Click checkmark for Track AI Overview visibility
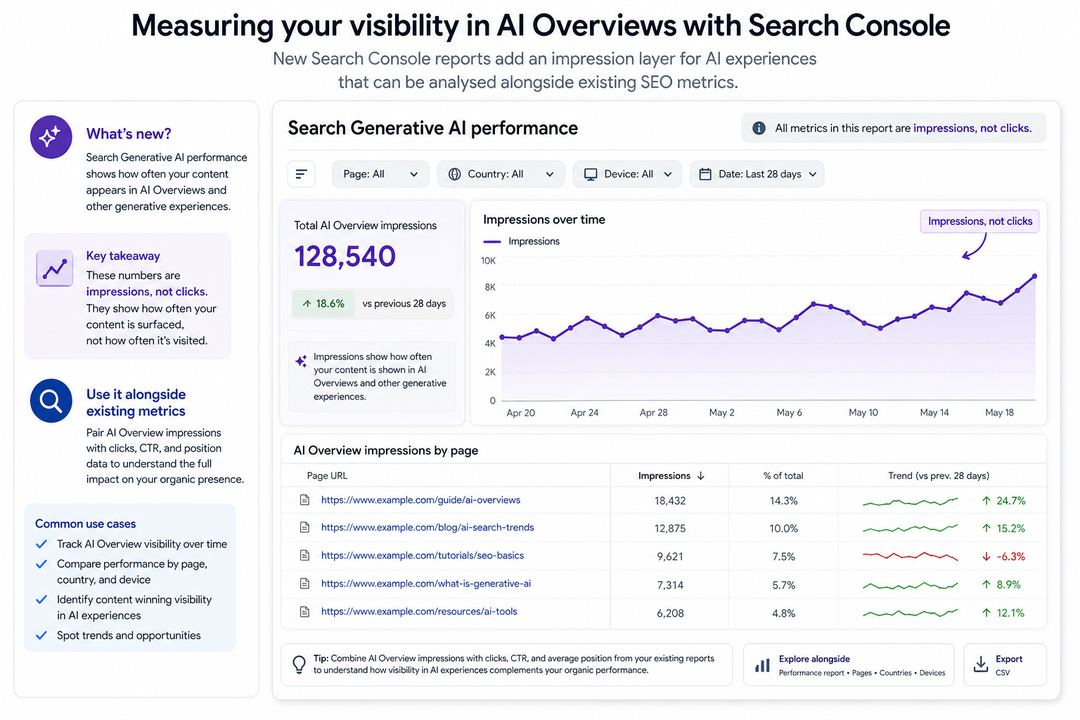Image resolution: width=1080 pixels, height=720 pixels. [x=41, y=544]
